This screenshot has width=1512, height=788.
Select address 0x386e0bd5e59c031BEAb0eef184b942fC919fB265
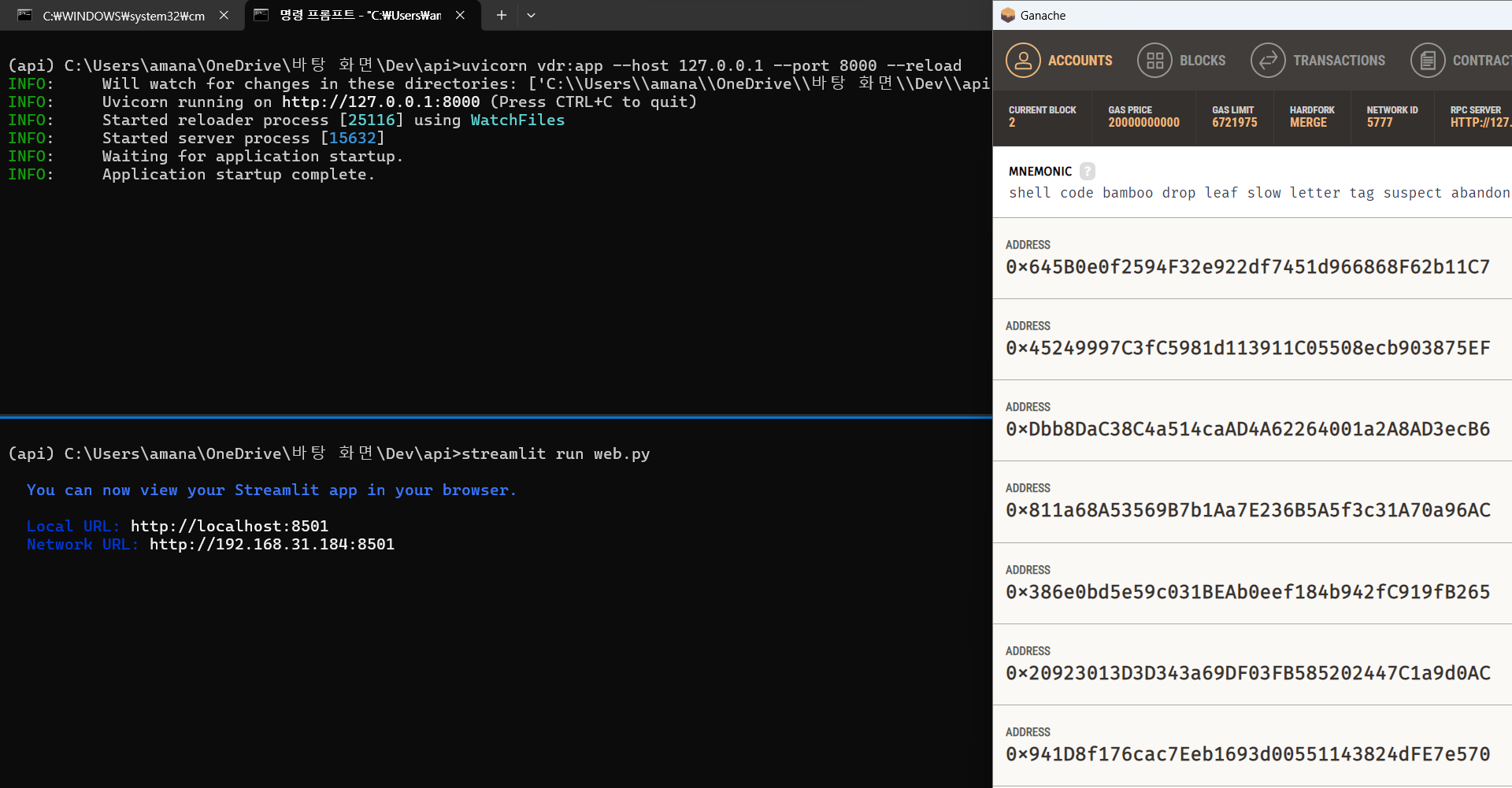[x=1247, y=592]
